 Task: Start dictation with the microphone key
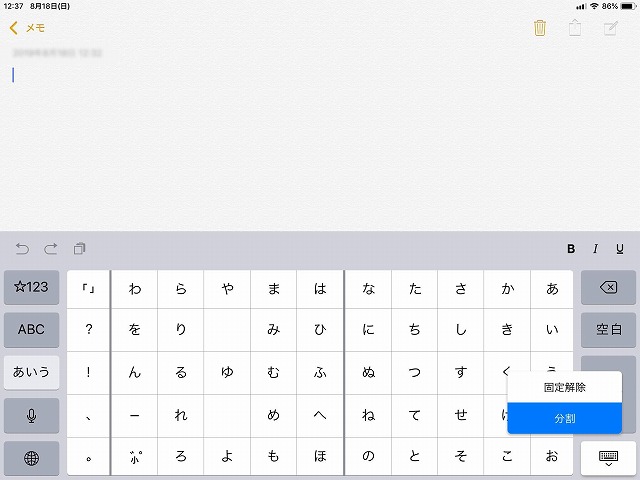point(31,416)
